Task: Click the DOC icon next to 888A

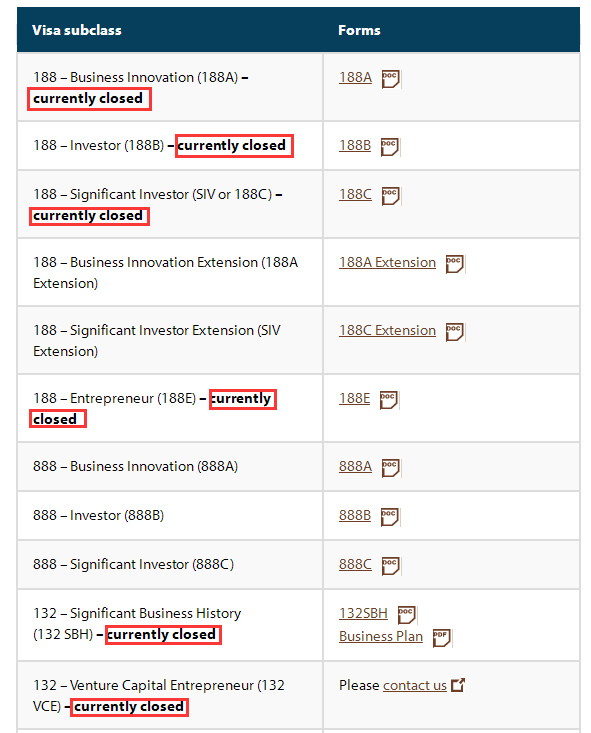Action: (x=390, y=468)
